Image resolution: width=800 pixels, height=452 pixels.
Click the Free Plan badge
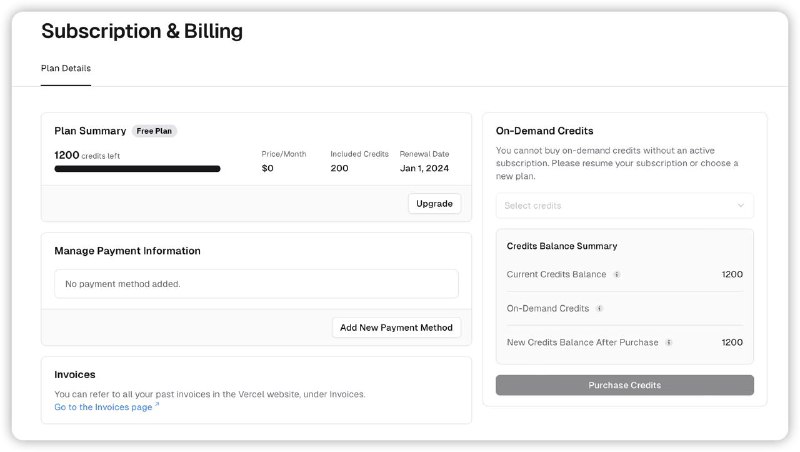pos(155,131)
